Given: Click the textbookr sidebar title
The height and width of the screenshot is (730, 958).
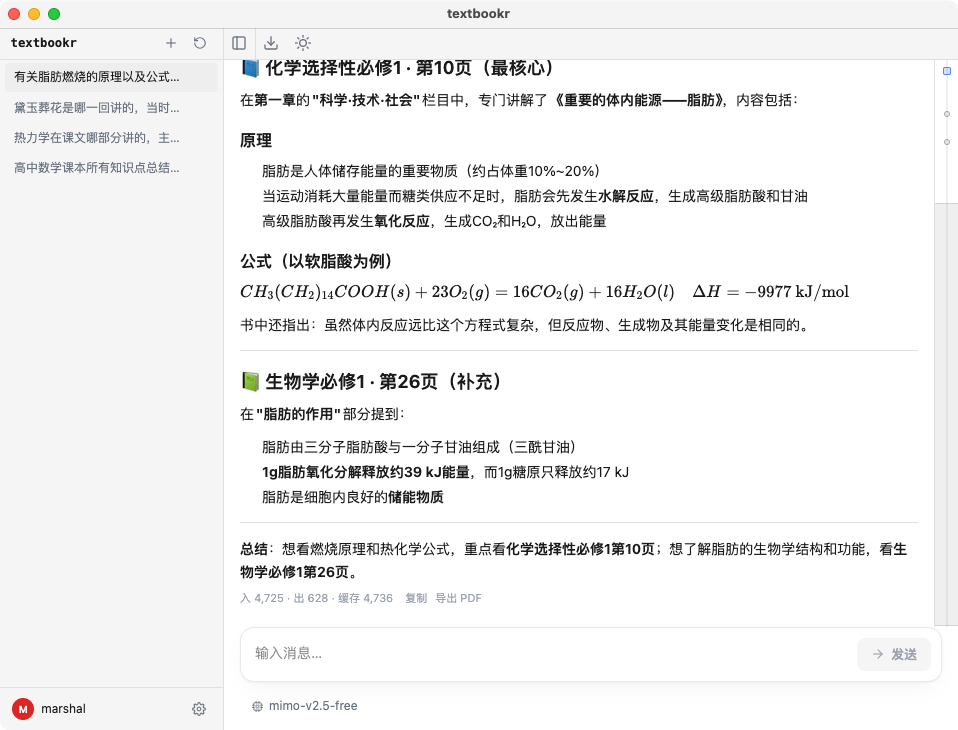Looking at the screenshot, I should 43,43.
